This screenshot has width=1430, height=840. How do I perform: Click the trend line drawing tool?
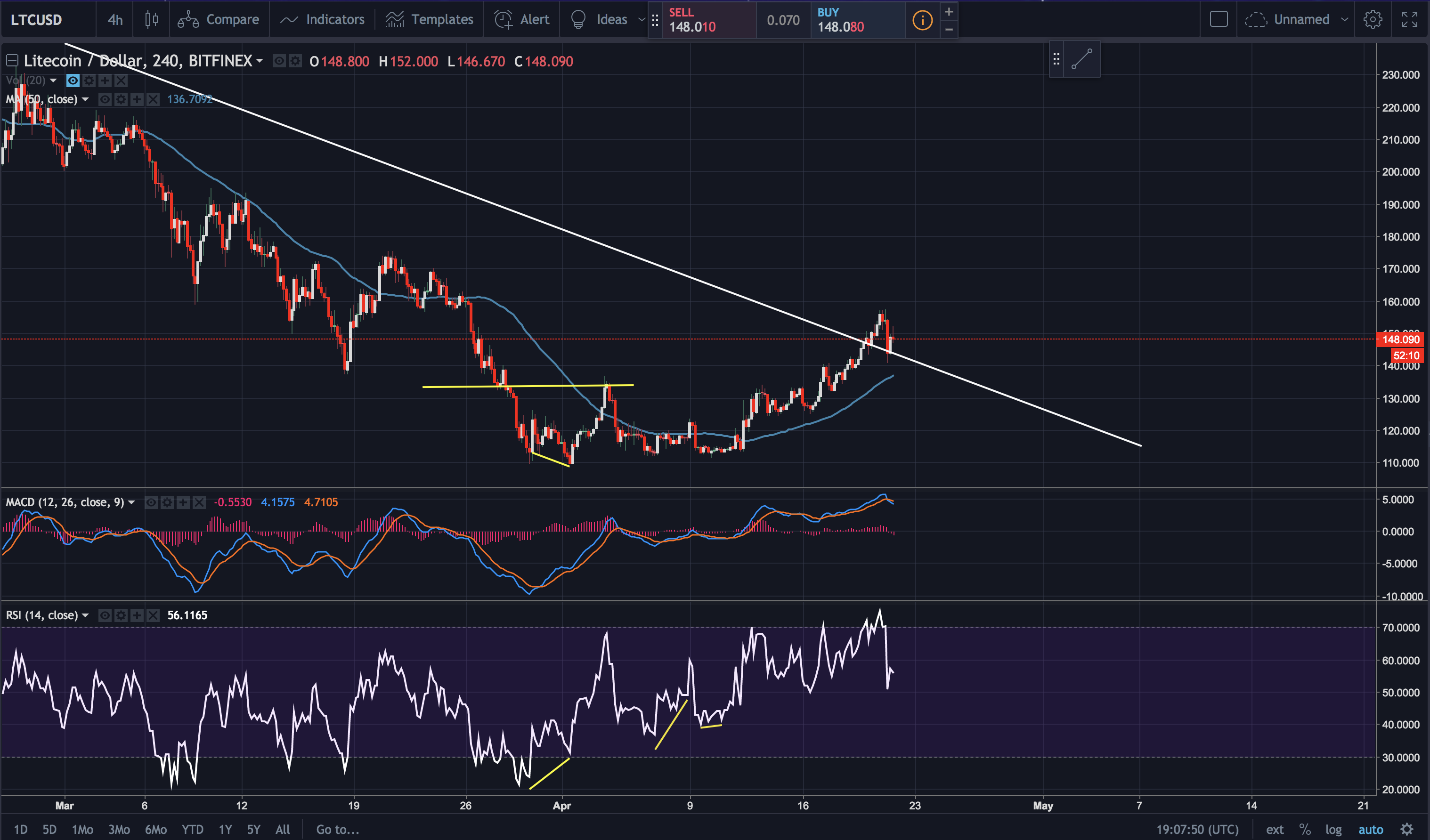pyautogui.click(x=1081, y=59)
